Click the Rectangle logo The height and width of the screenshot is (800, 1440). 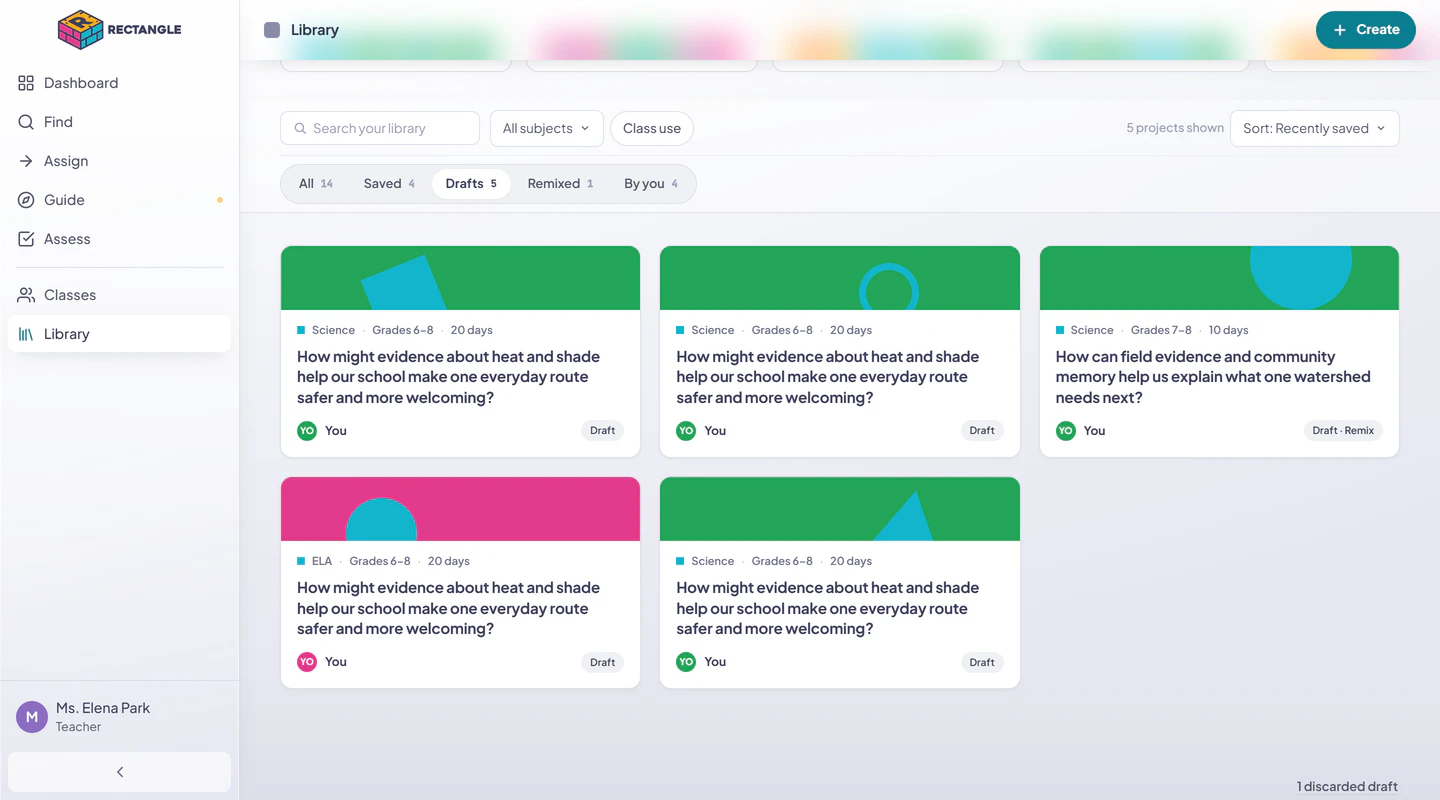(x=119, y=30)
